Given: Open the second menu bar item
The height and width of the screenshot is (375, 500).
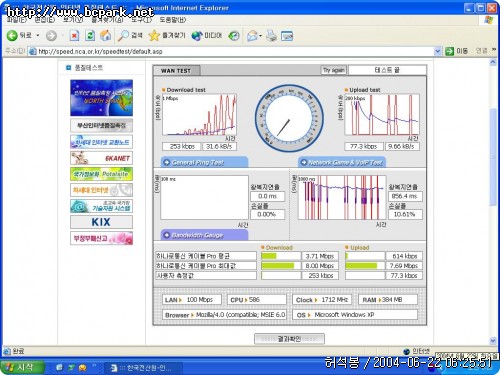Looking at the screenshot, I should 44,20.
